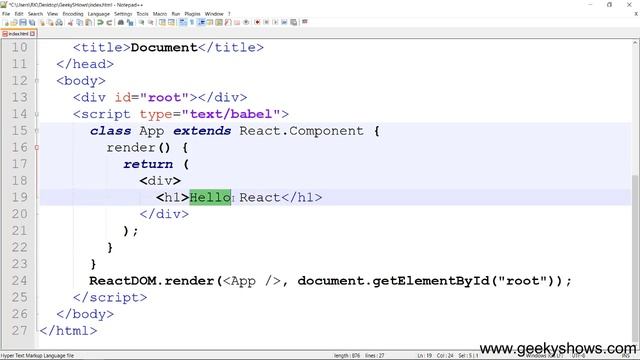Toggle the file Monitoring eye icon
640x360 pixels.
coord(246,22)
